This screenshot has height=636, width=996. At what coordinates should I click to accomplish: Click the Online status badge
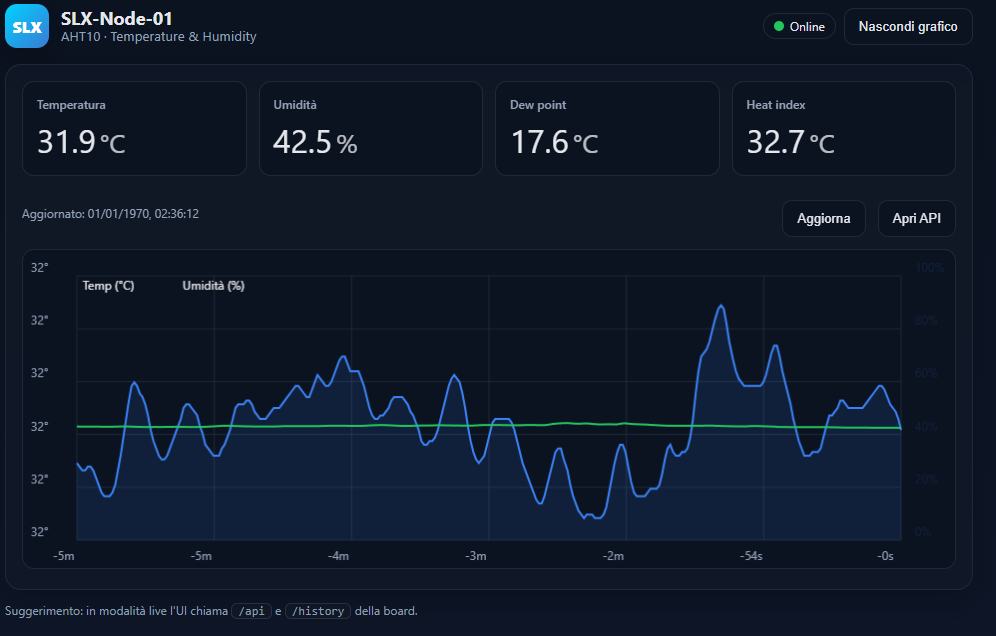click(799, 27)
